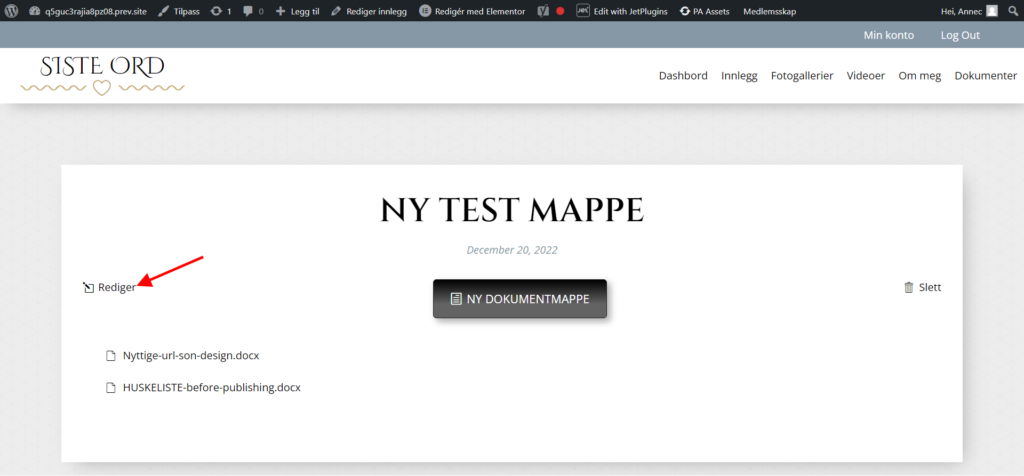Click file icon beside Nyttige-url-son-design.docx
The width and height of the screenshot is (1024, 476).
(x=111, y=356)
